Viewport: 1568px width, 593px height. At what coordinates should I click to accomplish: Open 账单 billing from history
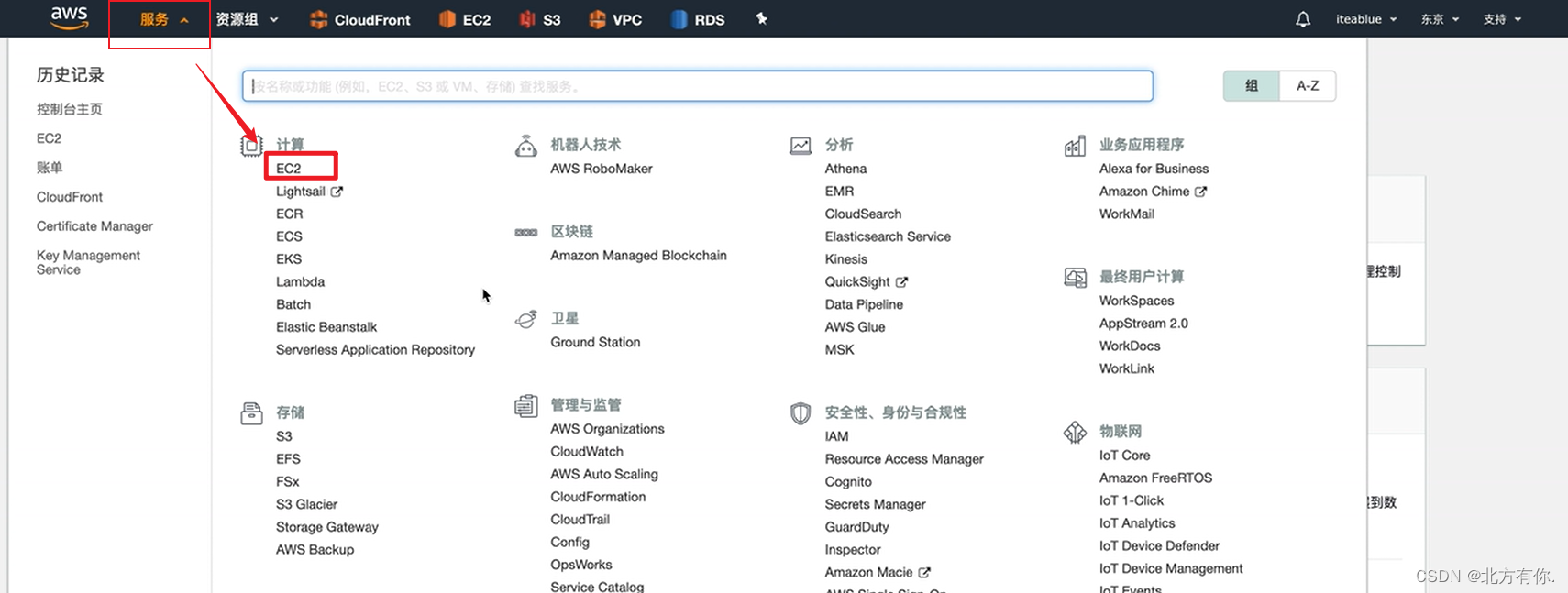pyautogui.click(x=50, y=168)
